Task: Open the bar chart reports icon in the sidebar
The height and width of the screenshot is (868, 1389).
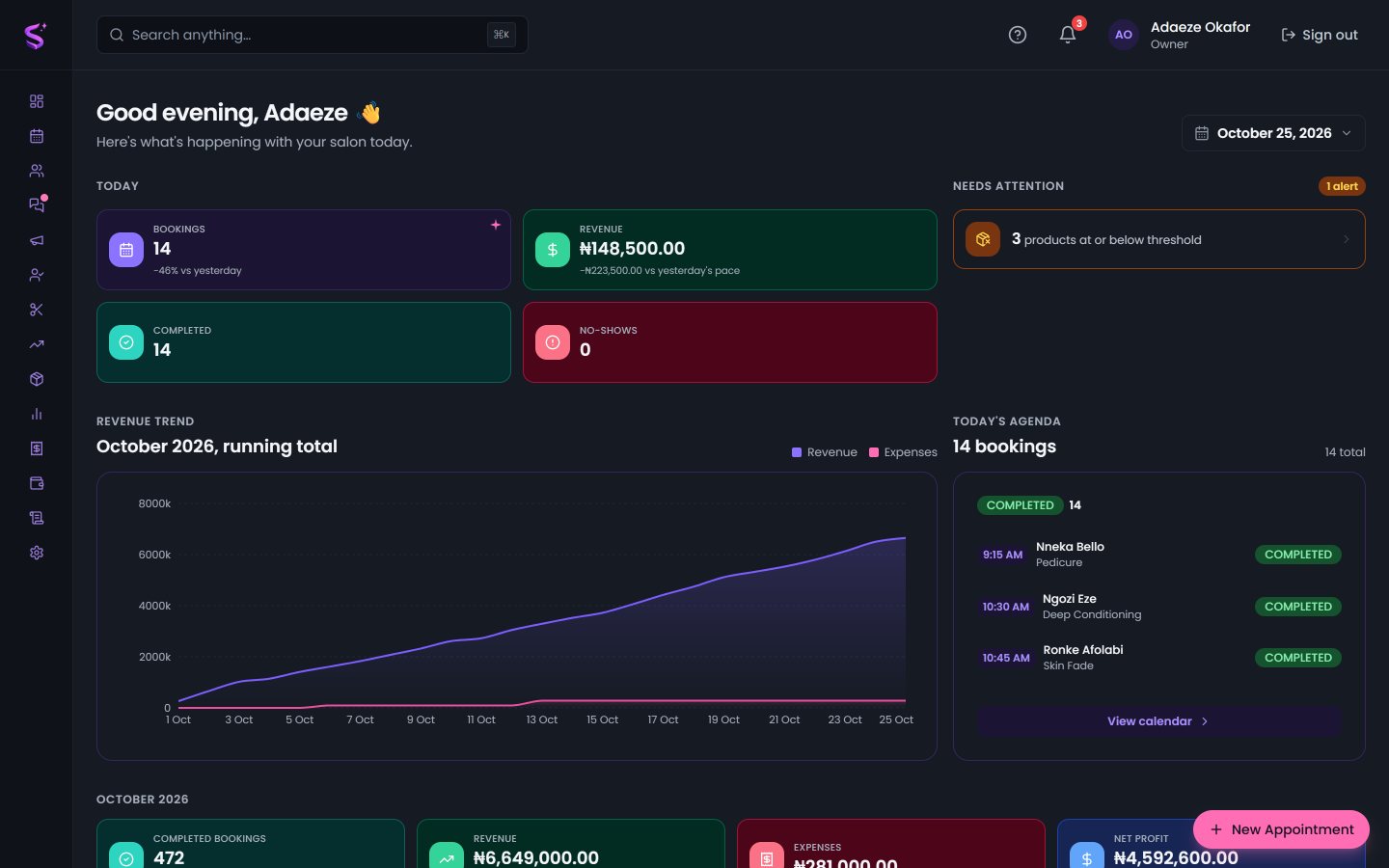Action: 37,414
